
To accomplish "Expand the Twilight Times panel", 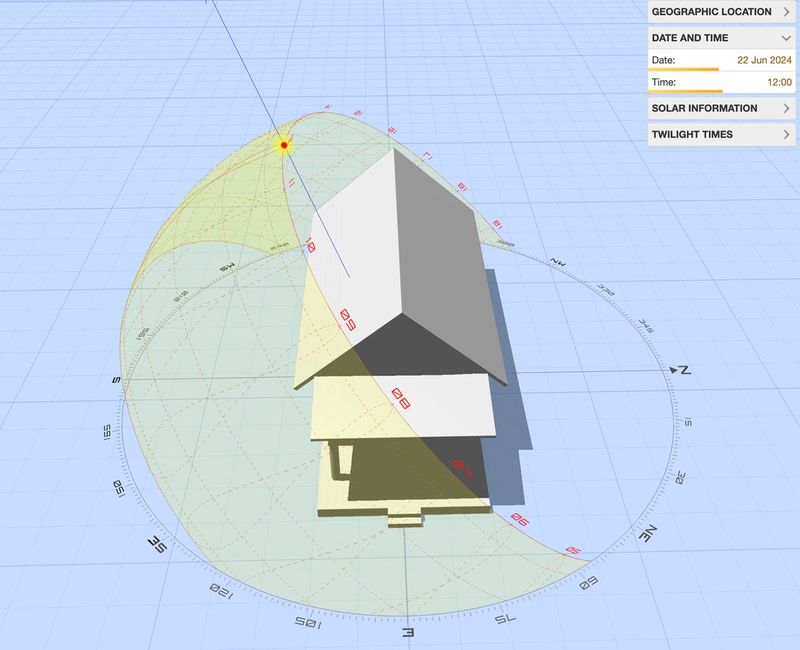I will click(721, 134).
